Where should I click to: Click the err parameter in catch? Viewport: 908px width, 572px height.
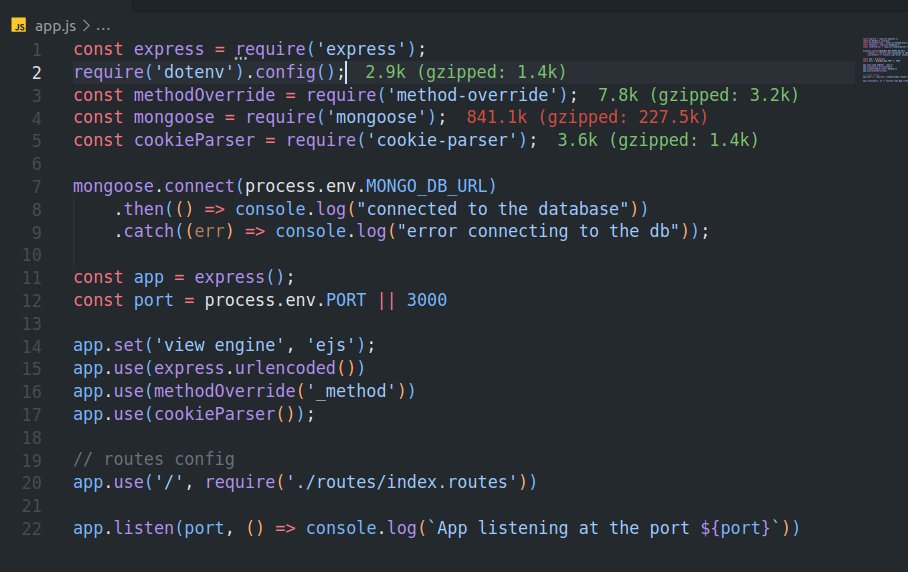click(209, 231)
